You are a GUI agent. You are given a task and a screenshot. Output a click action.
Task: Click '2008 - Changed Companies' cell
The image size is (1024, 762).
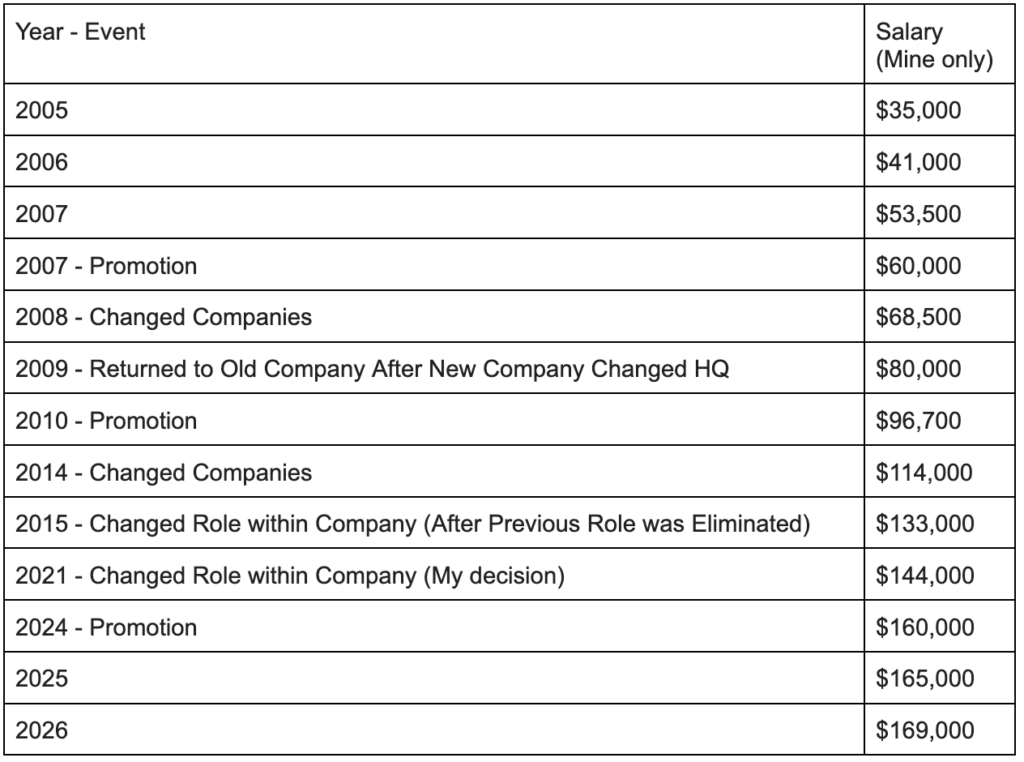click(434, 316)
